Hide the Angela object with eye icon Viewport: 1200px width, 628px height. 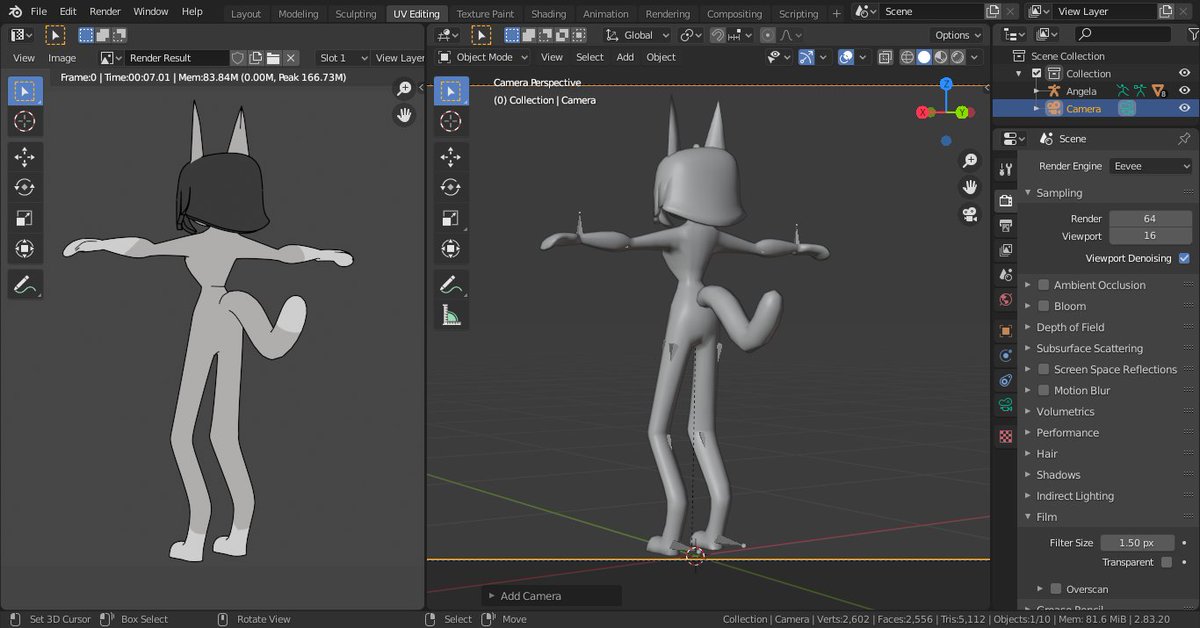pyautogui.click(x=1185, y=91)
